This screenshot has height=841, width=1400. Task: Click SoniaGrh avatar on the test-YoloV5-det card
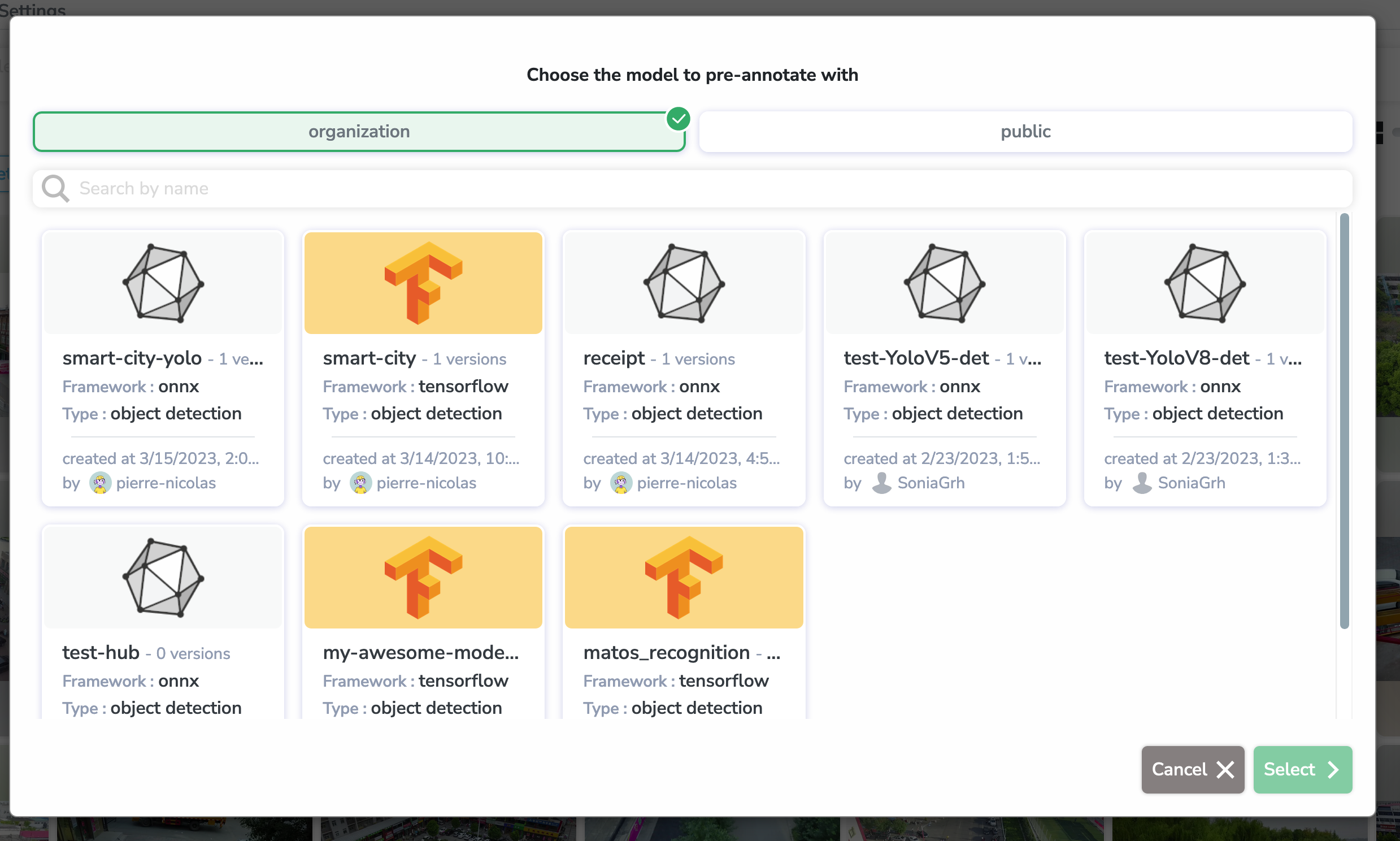(x=881, y=483)
